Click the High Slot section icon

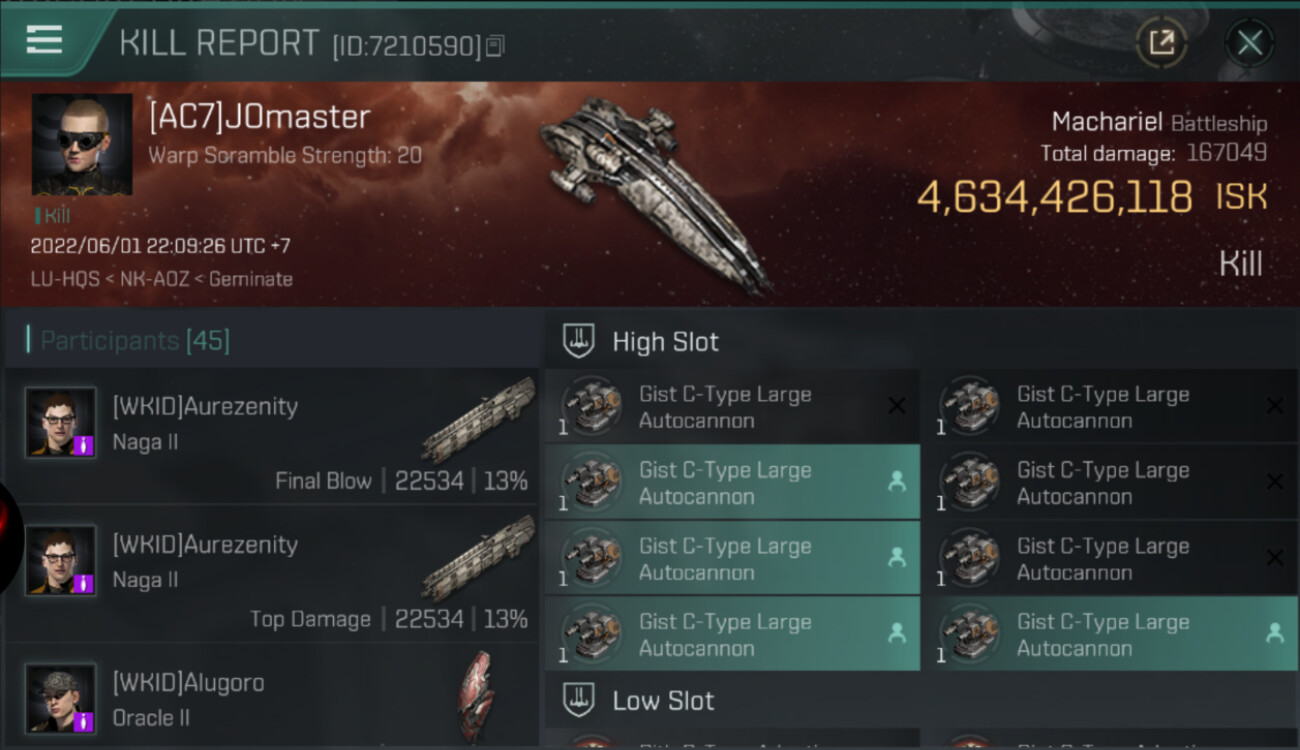click(x=580, y=341)
